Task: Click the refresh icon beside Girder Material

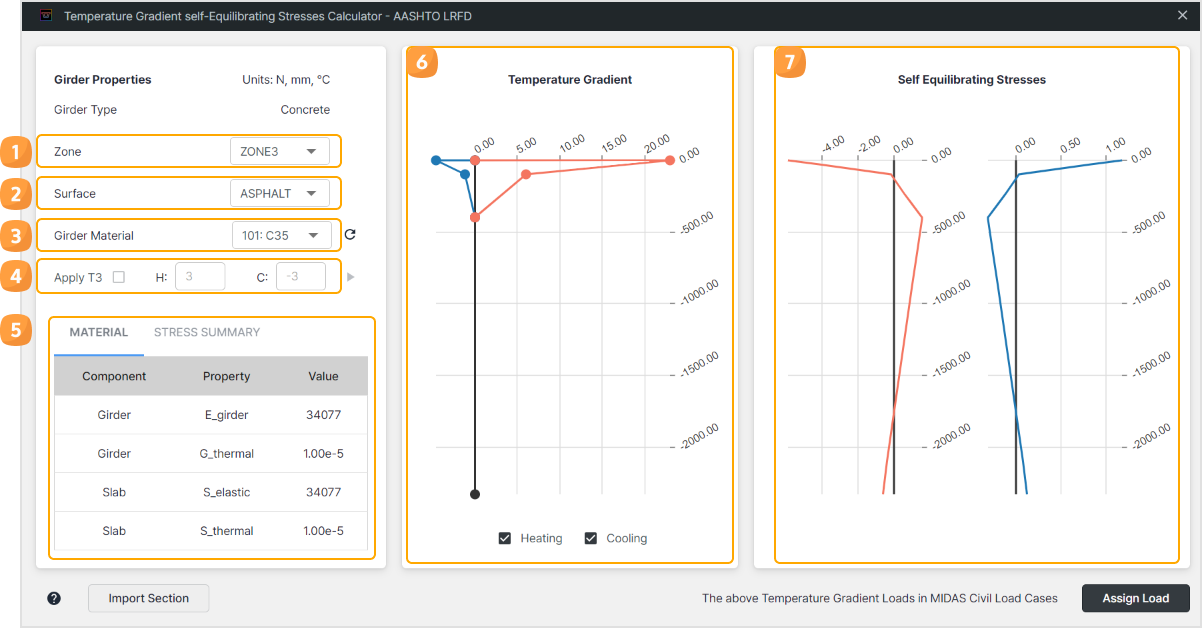Action: click(351, 234)
